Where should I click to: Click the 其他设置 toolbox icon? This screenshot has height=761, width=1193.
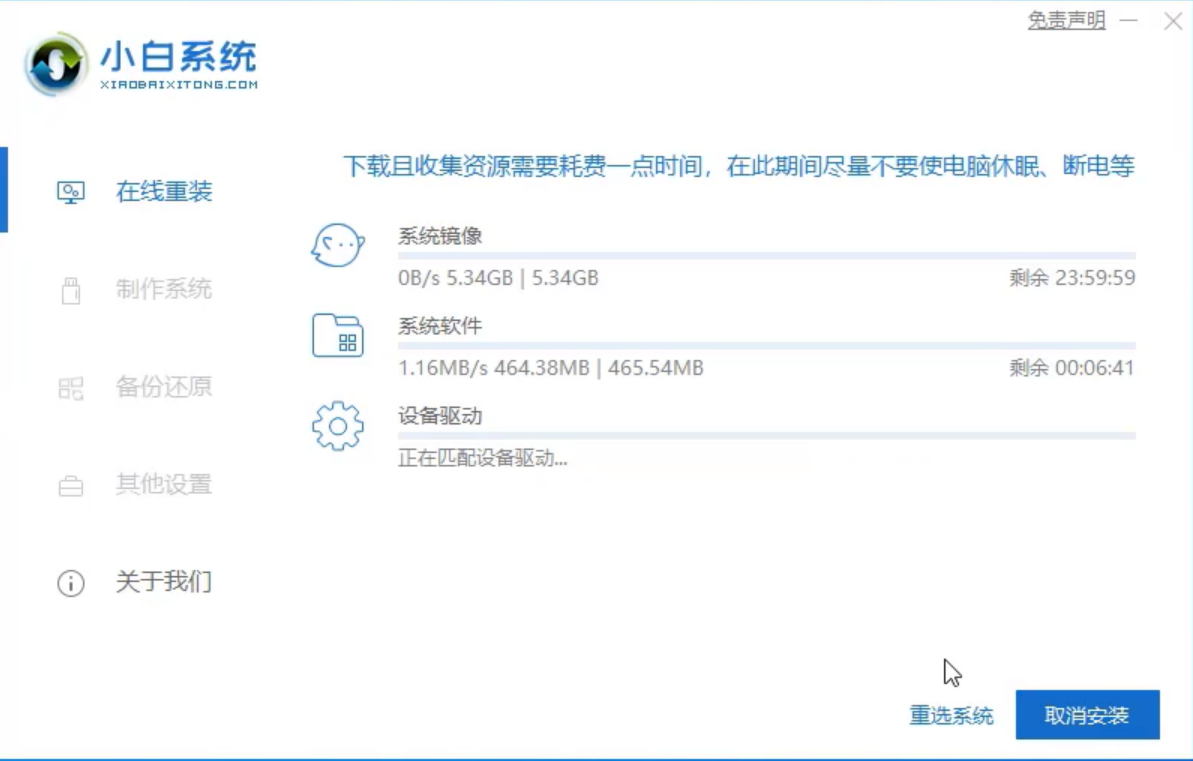click(x=70, y=486)
